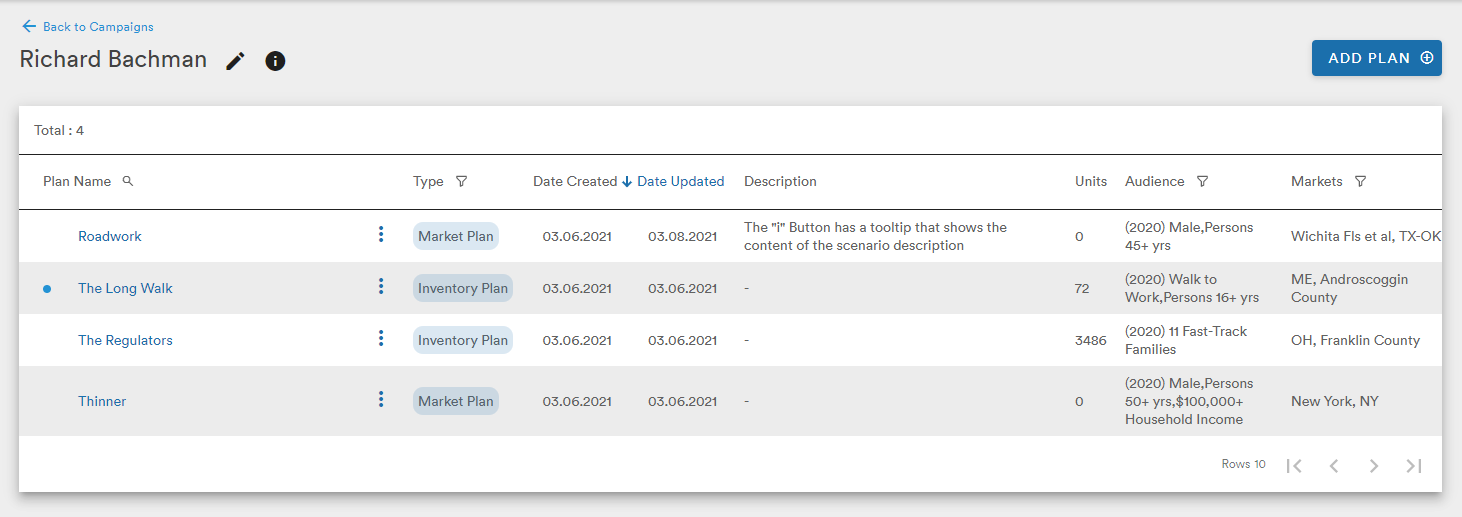The image size is (1462, 517).
Task: Open campaign info via the 'i' icon
Action: pyautogui.click(x=275, y=61)
